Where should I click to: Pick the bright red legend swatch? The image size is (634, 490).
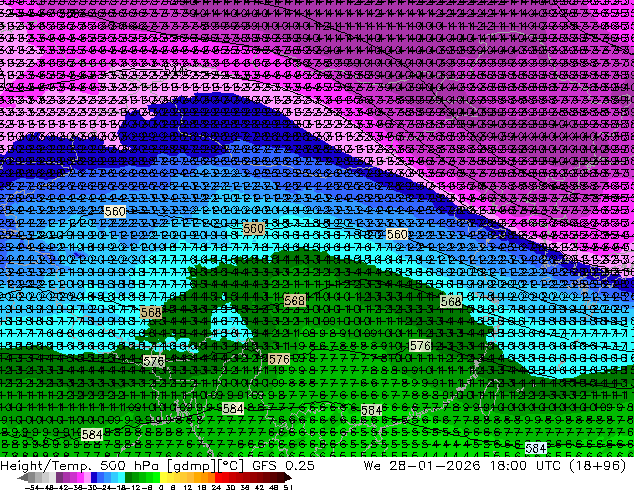[x=218, y=478]
